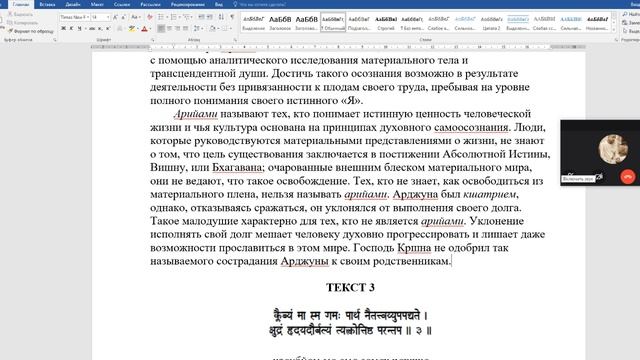Screen dimensions: 640x360
Task: Apply numbered list formatting
Action: pyautogui.click(x=173, y=17)
